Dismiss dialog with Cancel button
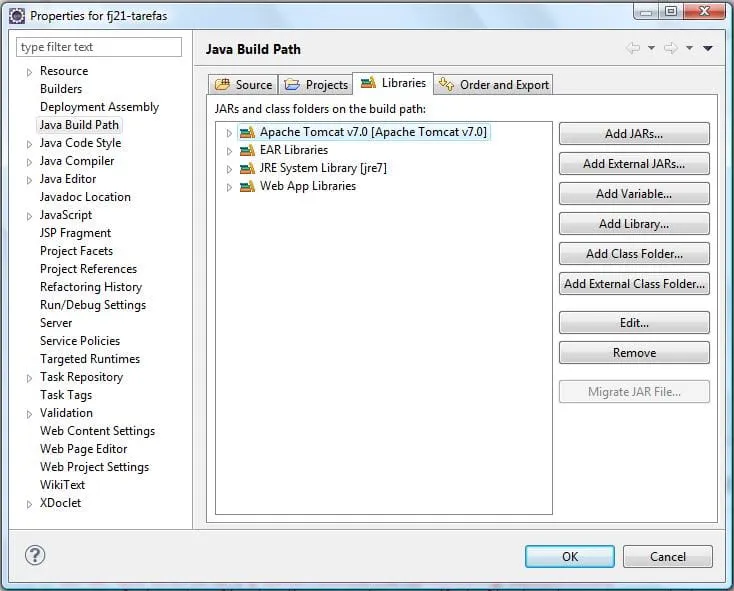 click(668, 556)
